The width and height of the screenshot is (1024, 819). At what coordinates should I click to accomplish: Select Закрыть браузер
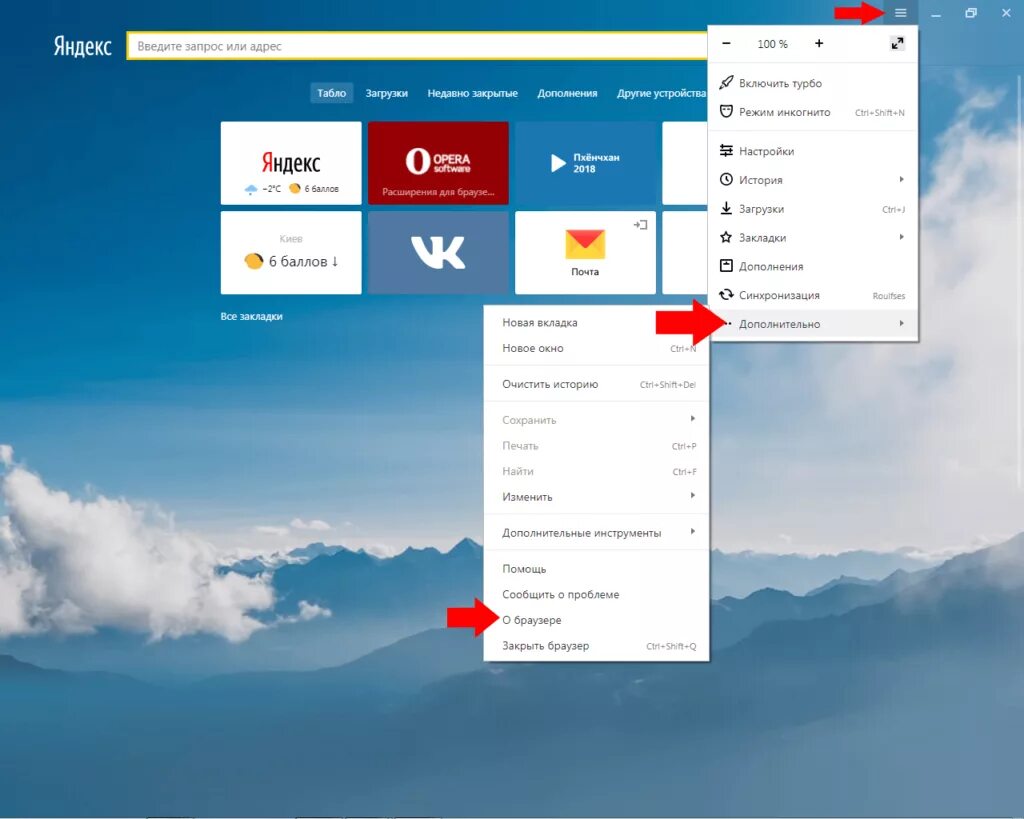(596, 645)
